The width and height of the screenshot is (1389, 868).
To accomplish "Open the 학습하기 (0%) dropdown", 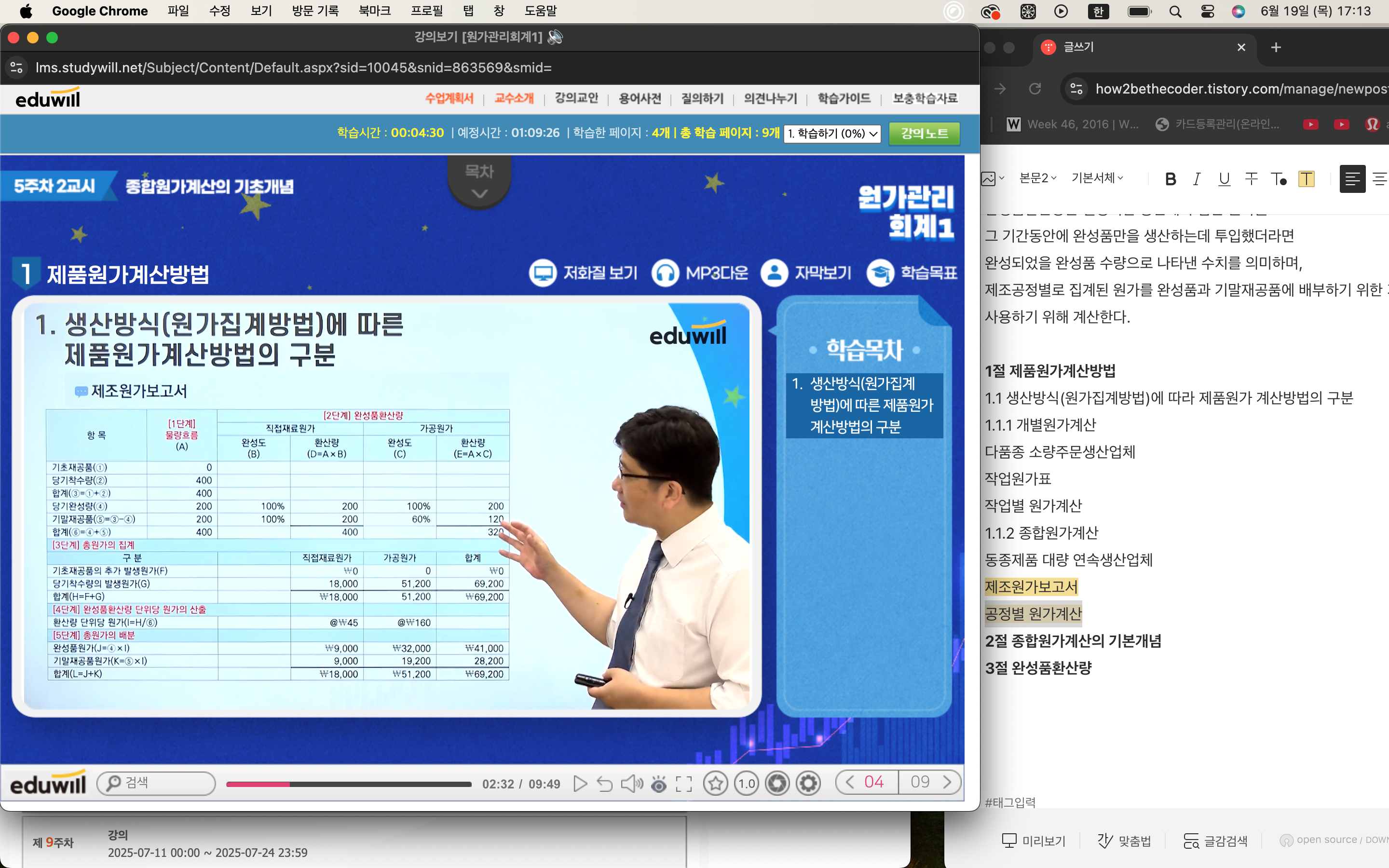I will click(x=831, y=133).
